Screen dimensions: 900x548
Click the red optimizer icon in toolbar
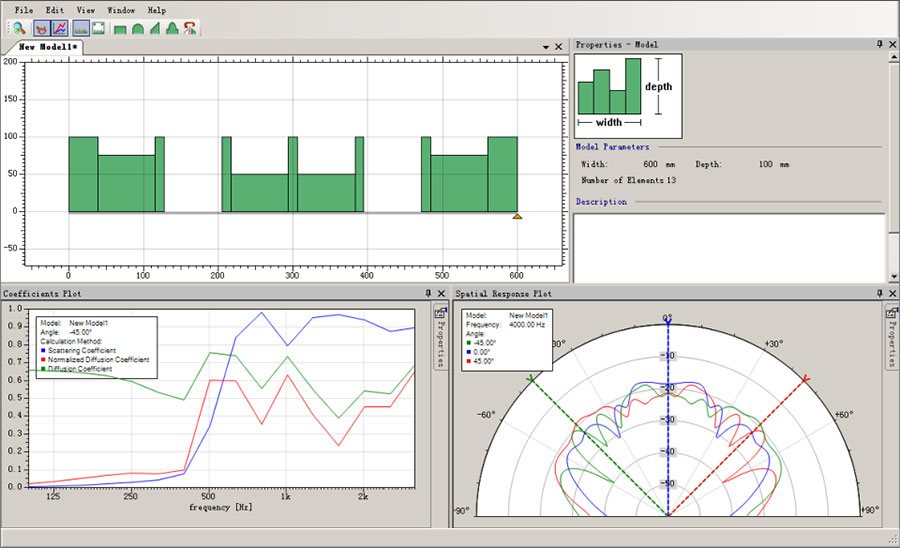[189, 28]
